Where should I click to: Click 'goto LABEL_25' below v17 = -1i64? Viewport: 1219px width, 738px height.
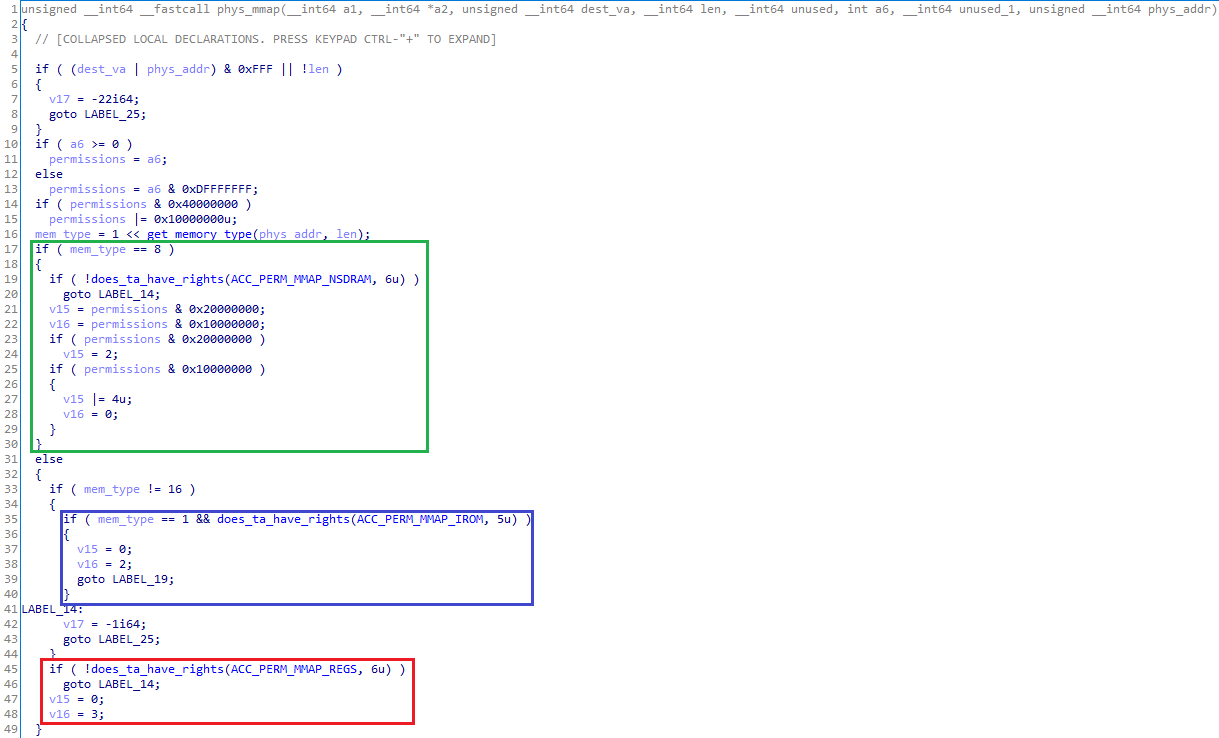coord(112,639)
